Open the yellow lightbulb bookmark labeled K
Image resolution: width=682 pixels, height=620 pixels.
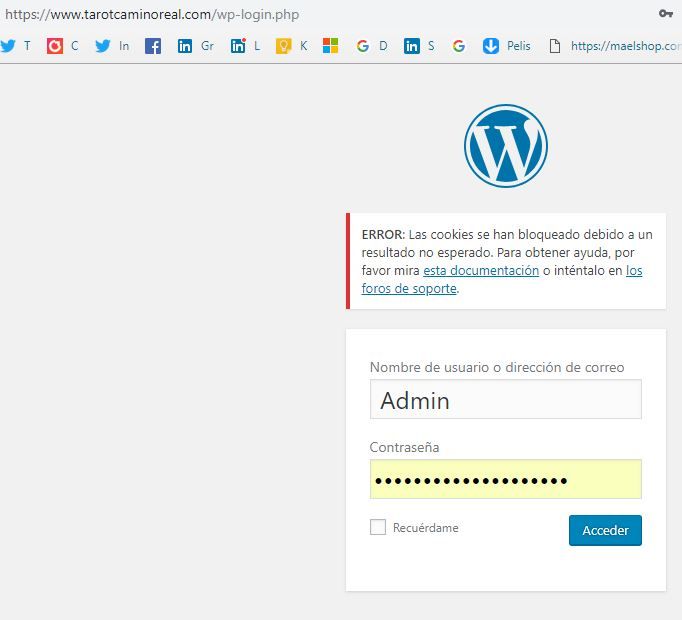[x=291, y=46]
